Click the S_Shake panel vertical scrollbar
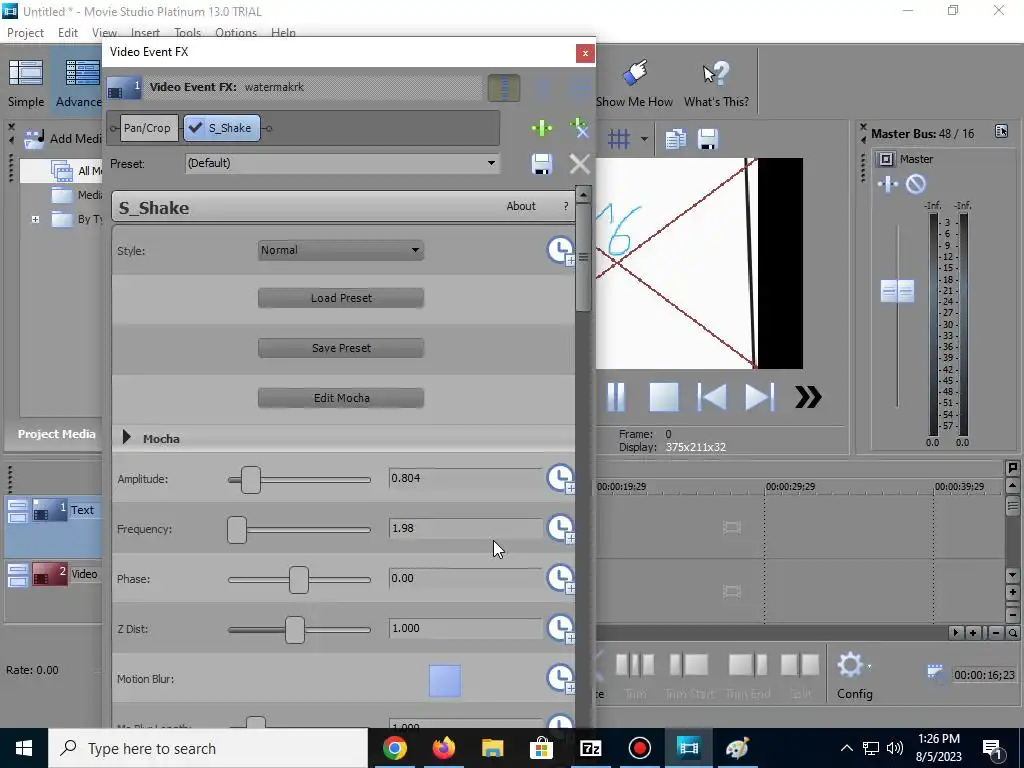Viewport: 1024px width, 768px height. (x=583, y=258)
